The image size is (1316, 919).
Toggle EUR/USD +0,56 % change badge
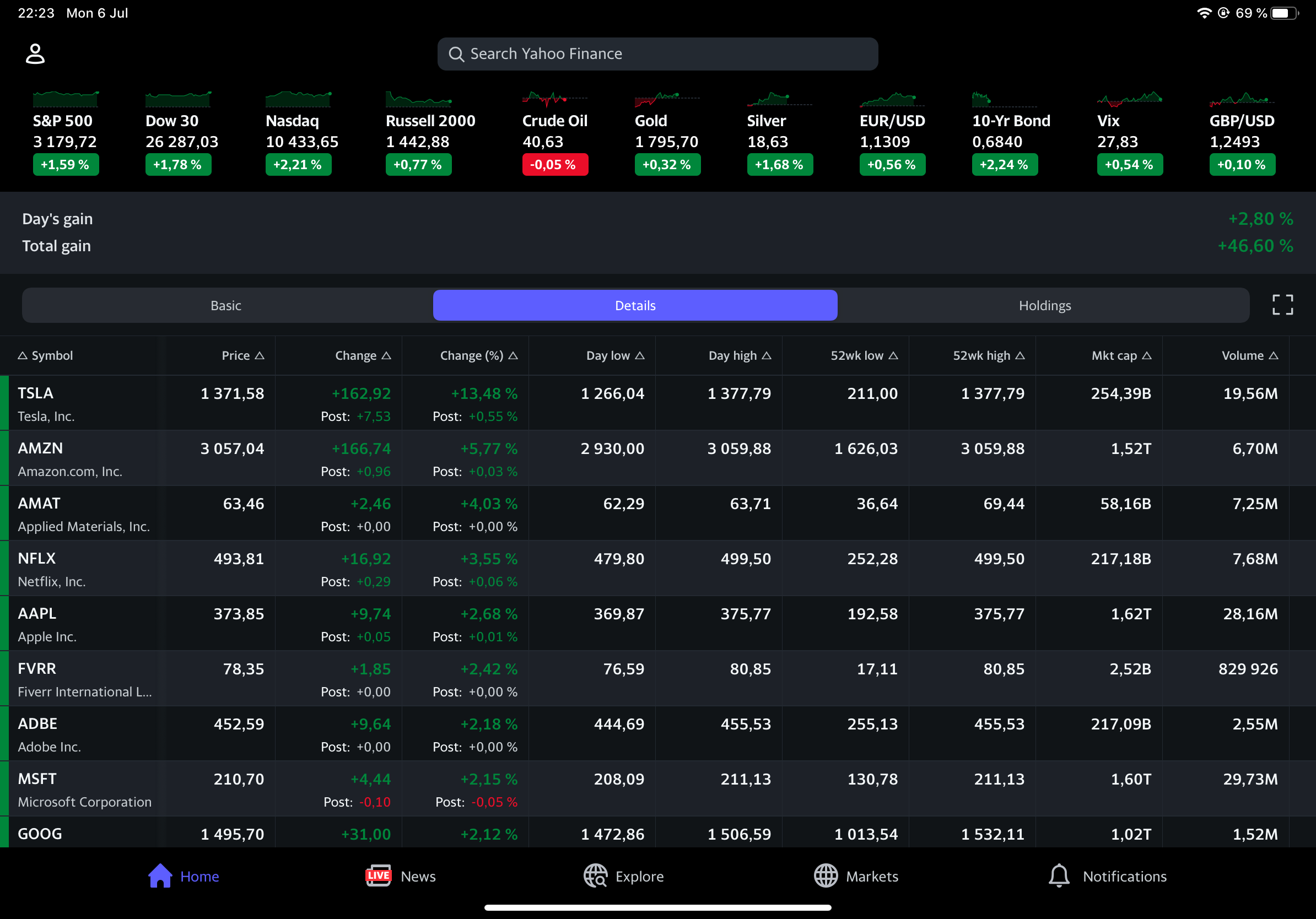tap(892, 164)
